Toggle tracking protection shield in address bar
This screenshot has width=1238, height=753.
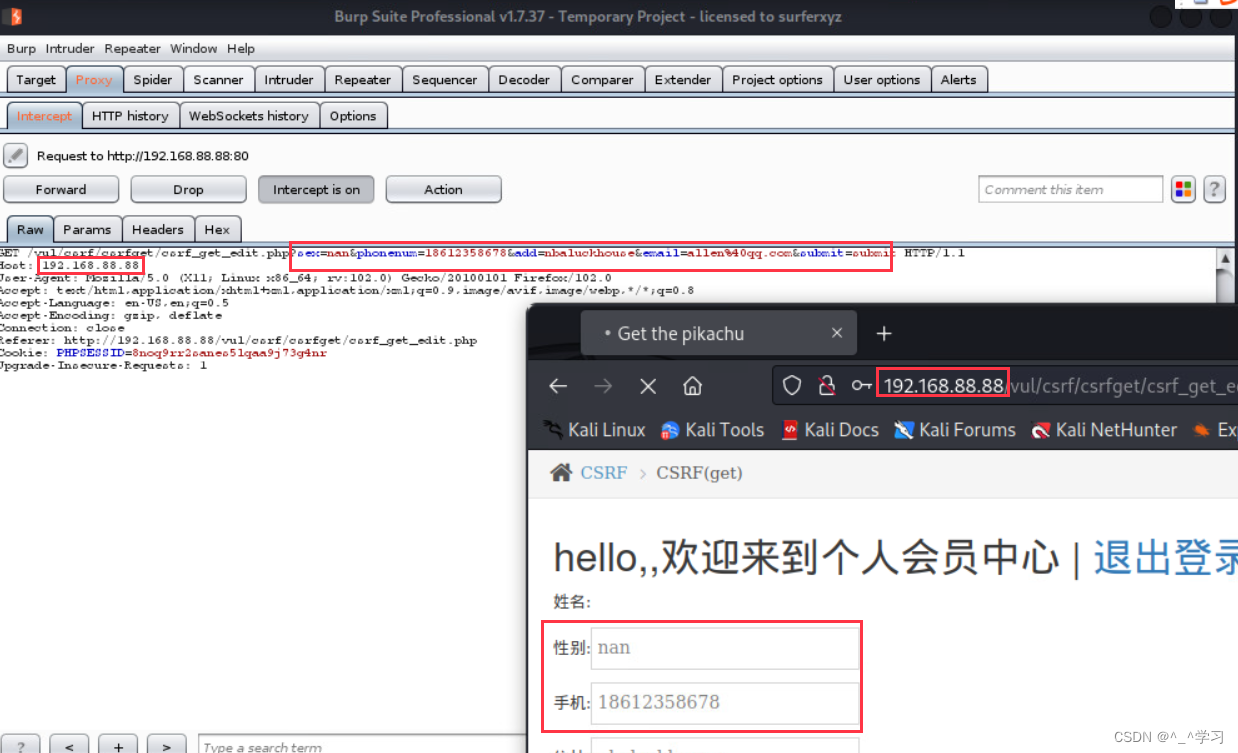pyautogui.click(x=791, y=385)
